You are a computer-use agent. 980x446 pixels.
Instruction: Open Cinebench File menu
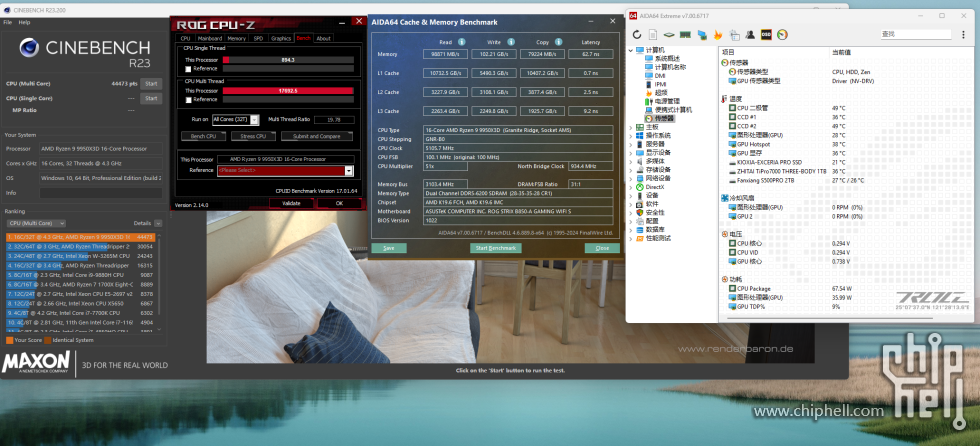pyautogui.click(x=8, y=22)
